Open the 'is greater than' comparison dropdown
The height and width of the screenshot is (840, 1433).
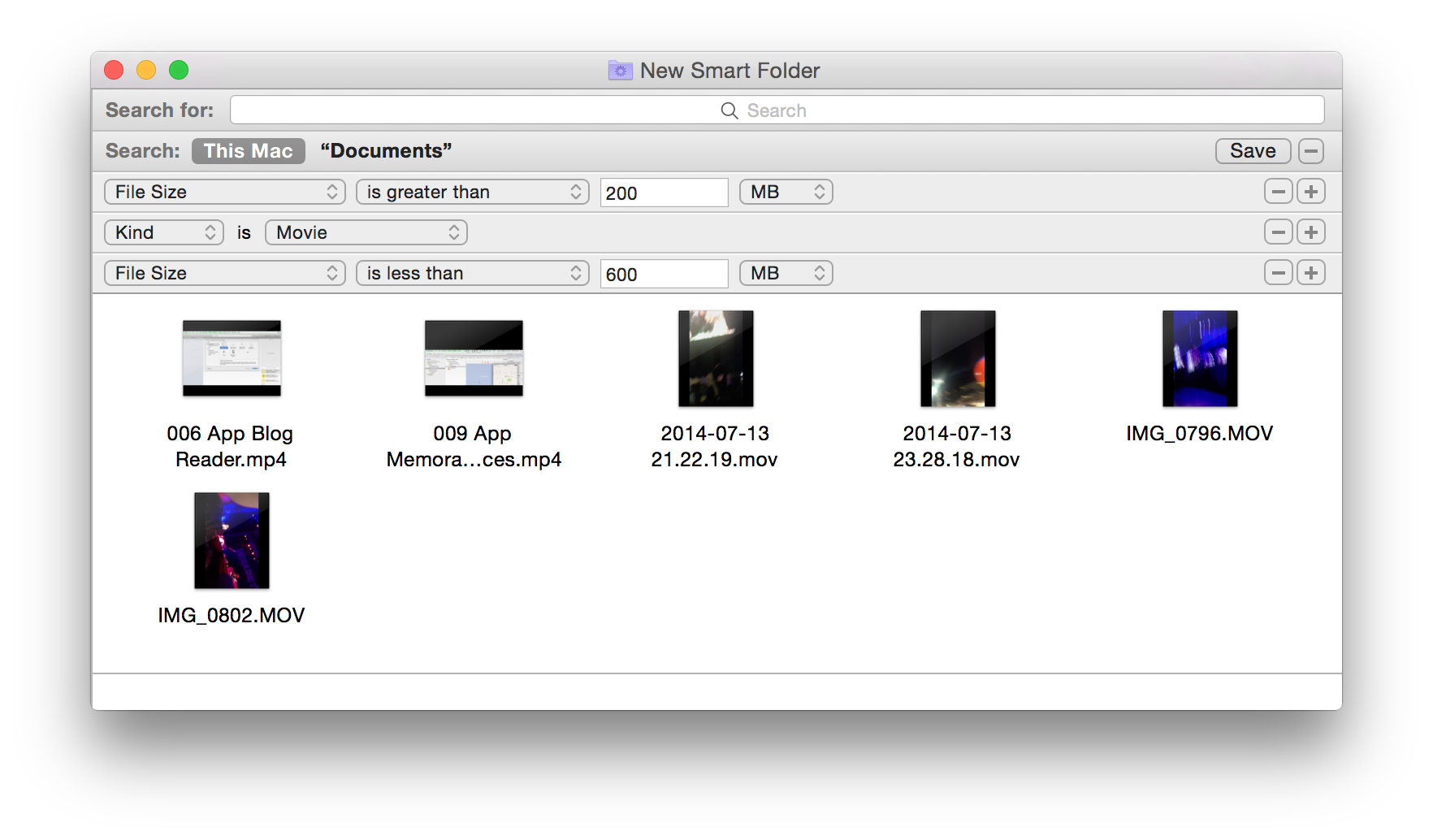[472, 192]
